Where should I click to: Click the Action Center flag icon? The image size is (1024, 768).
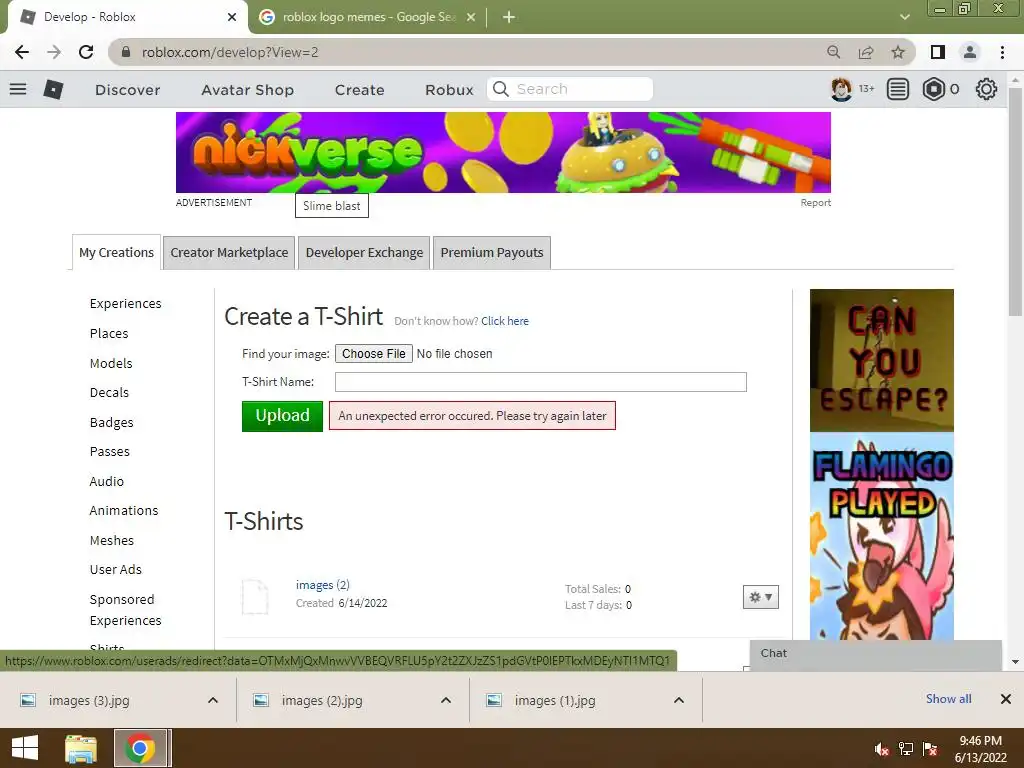[930, 749]
